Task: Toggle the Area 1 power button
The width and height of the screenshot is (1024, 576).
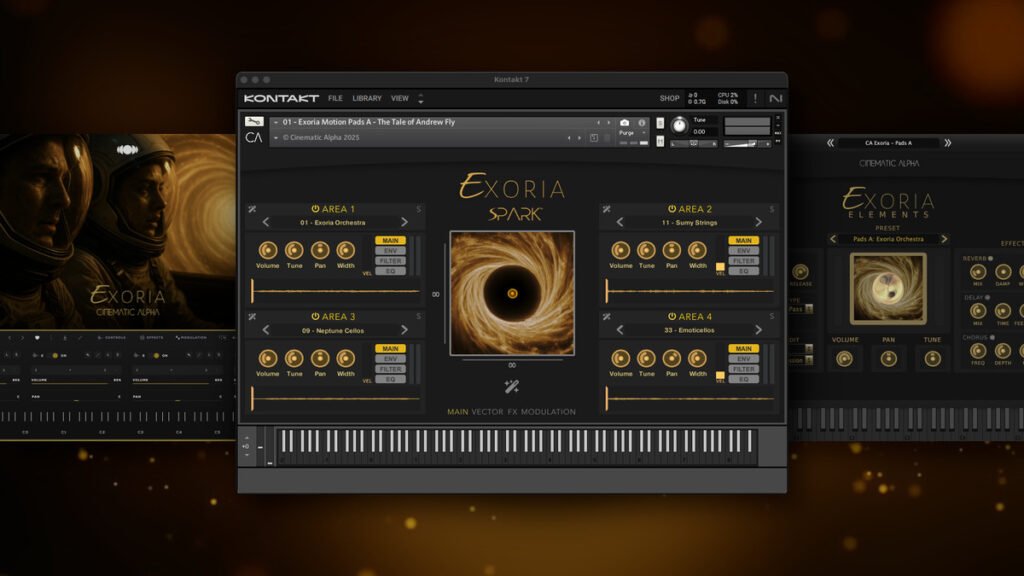Action: pos(315,208)
